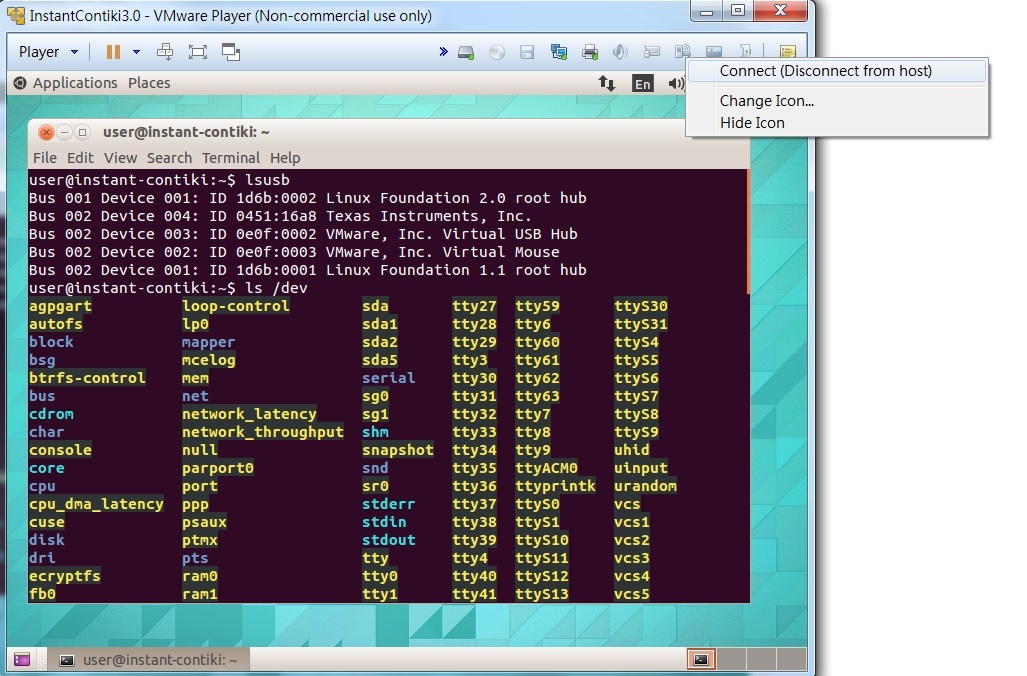The height and width of the screenshot is (676, 1027).
Task: Click the network_throughput entry
Action: coord(263,432)
